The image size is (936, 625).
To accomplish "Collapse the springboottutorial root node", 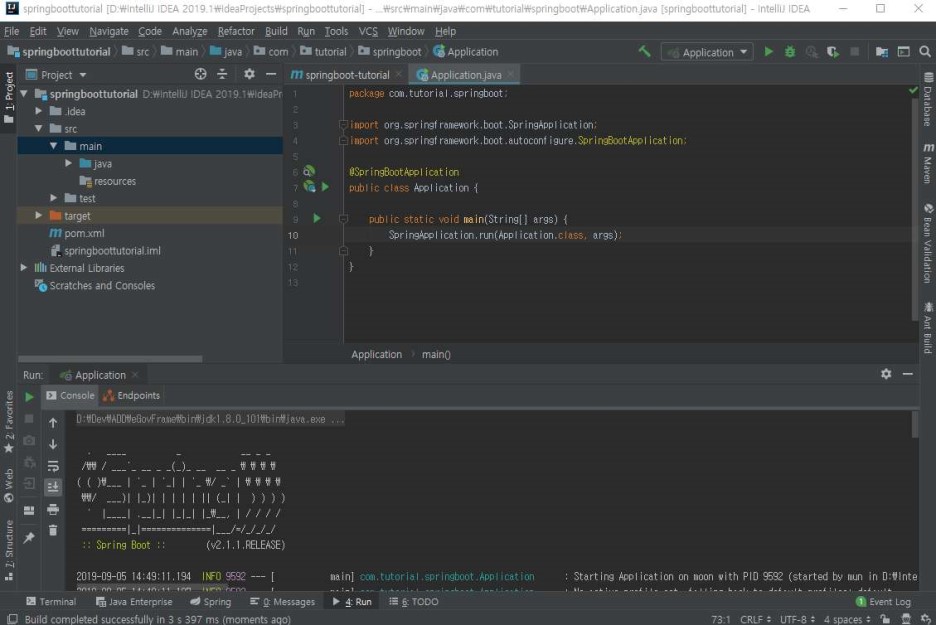I will click(24, 93).
